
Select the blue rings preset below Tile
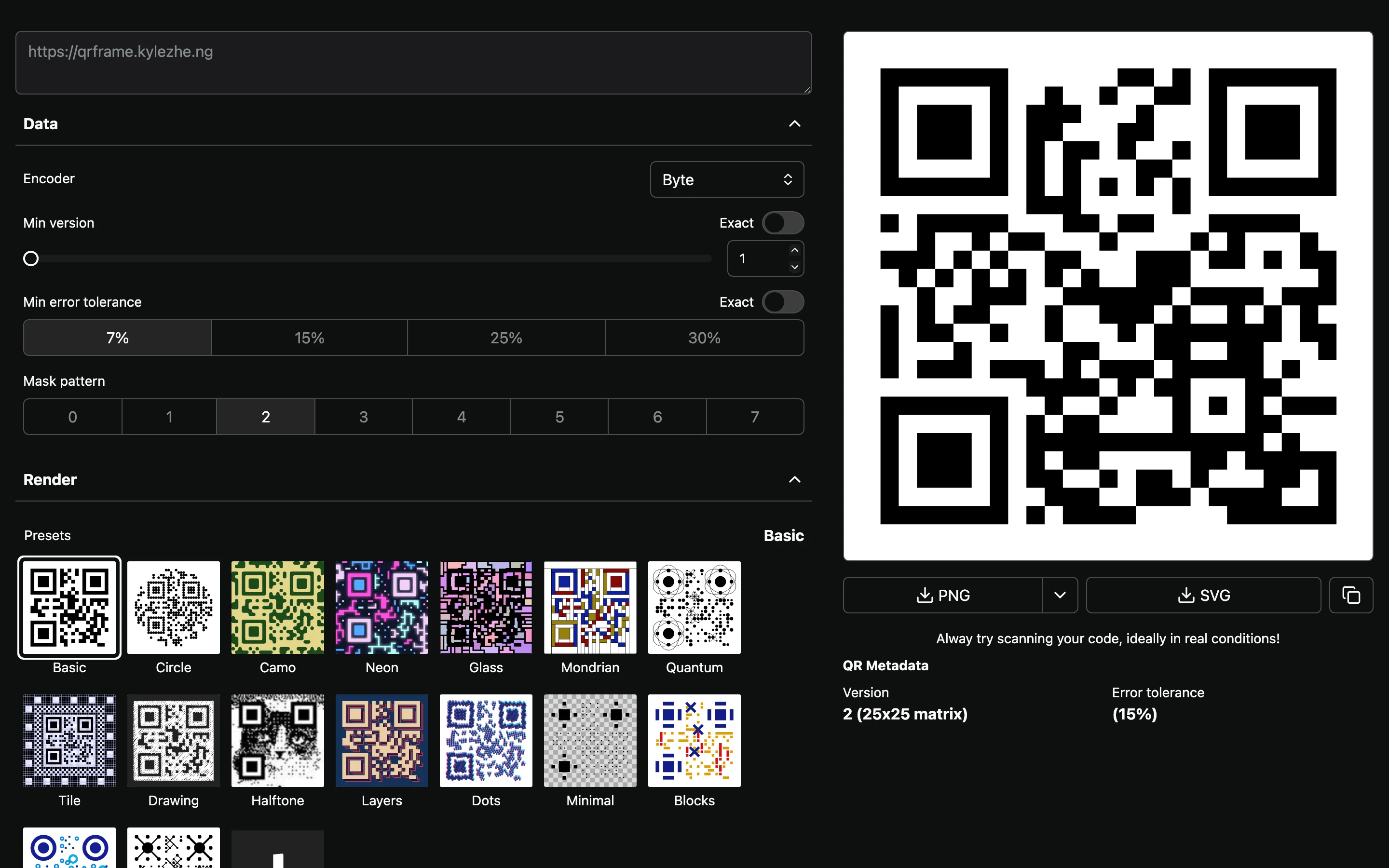(x=69, y=848)
